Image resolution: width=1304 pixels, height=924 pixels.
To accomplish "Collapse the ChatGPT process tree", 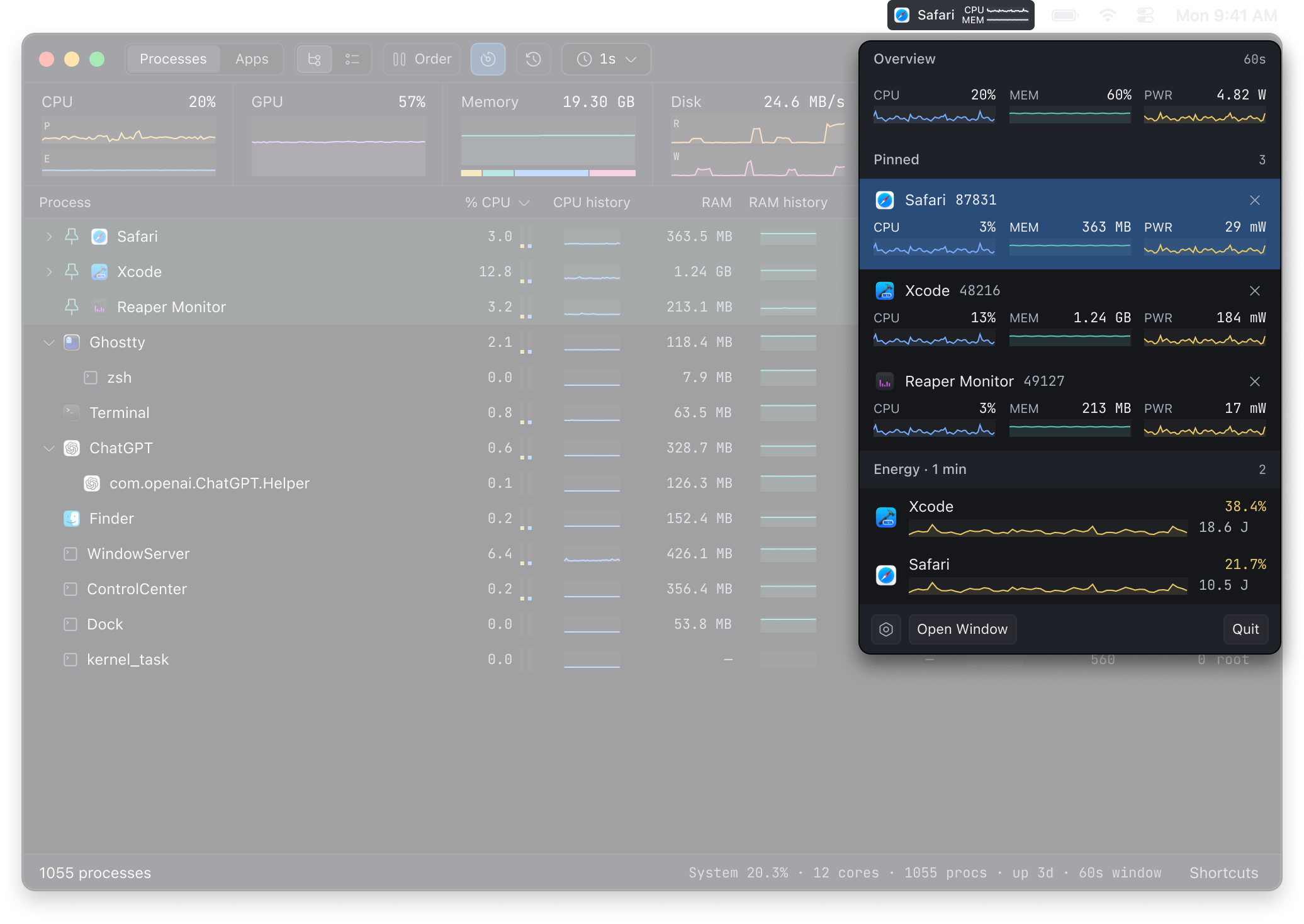I will (49, 448).
